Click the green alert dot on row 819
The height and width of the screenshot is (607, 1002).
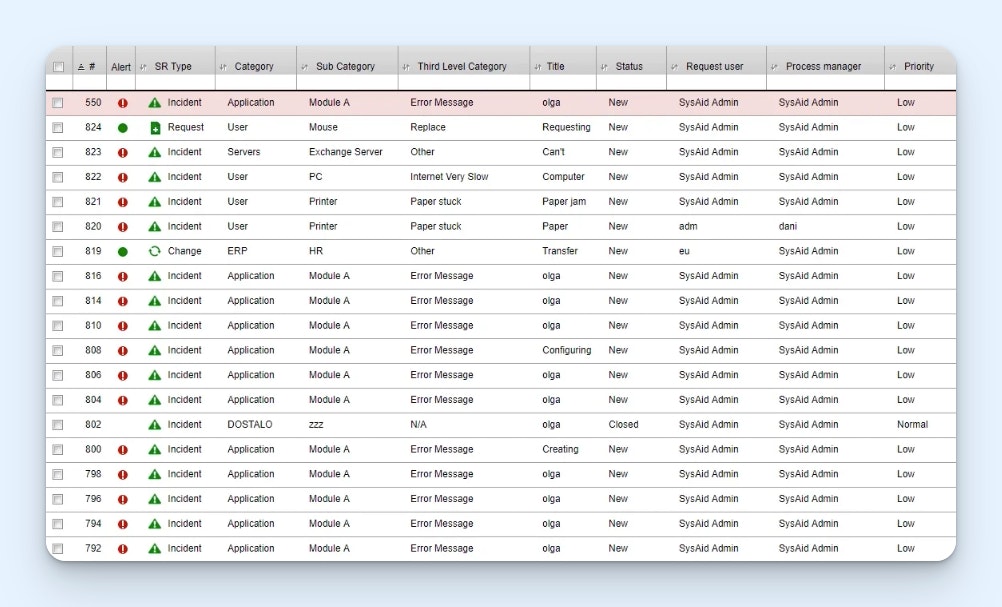coord(122,251)
